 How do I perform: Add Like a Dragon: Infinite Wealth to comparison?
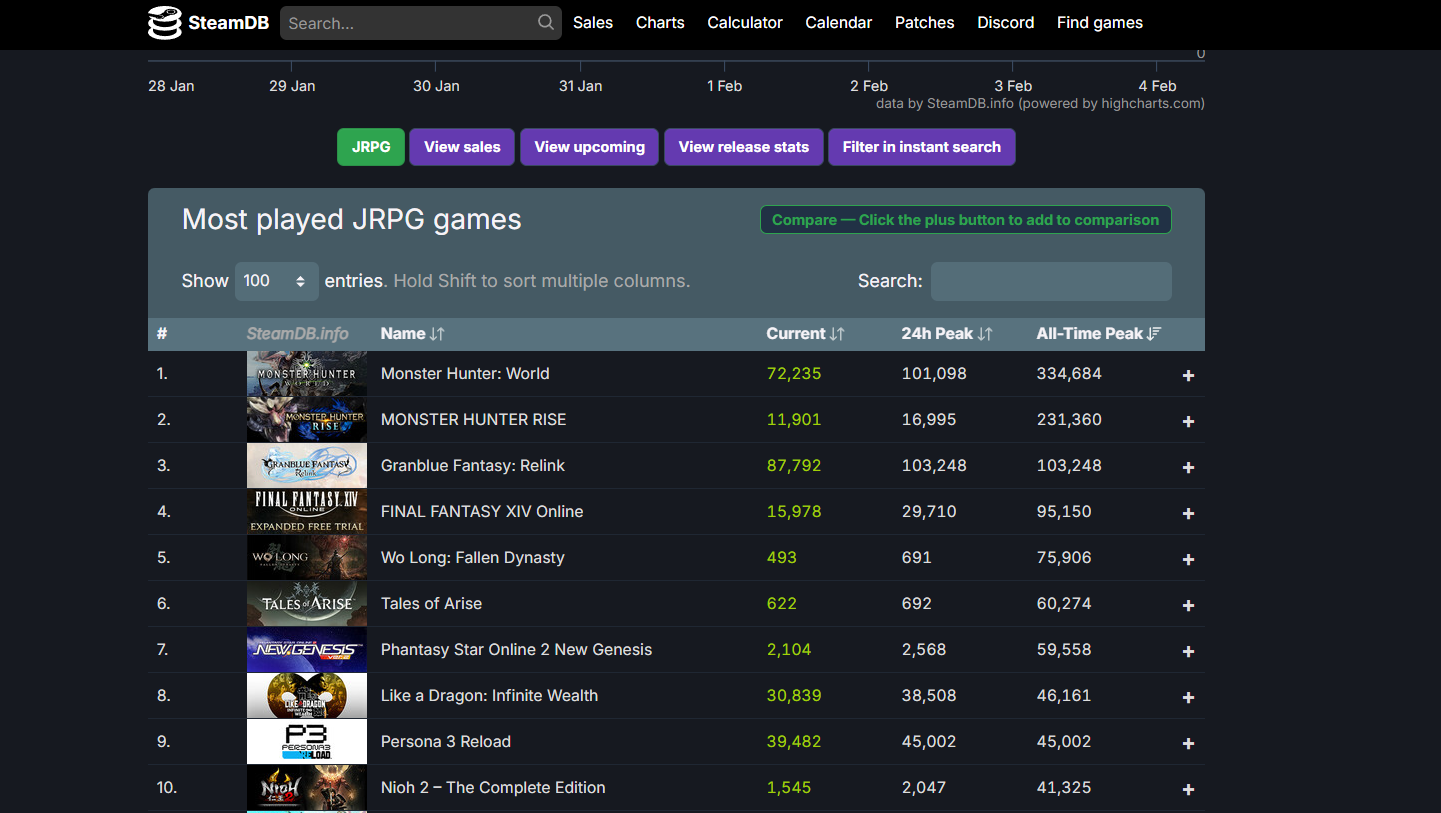pyautogui.click(x=1188, y=697)
